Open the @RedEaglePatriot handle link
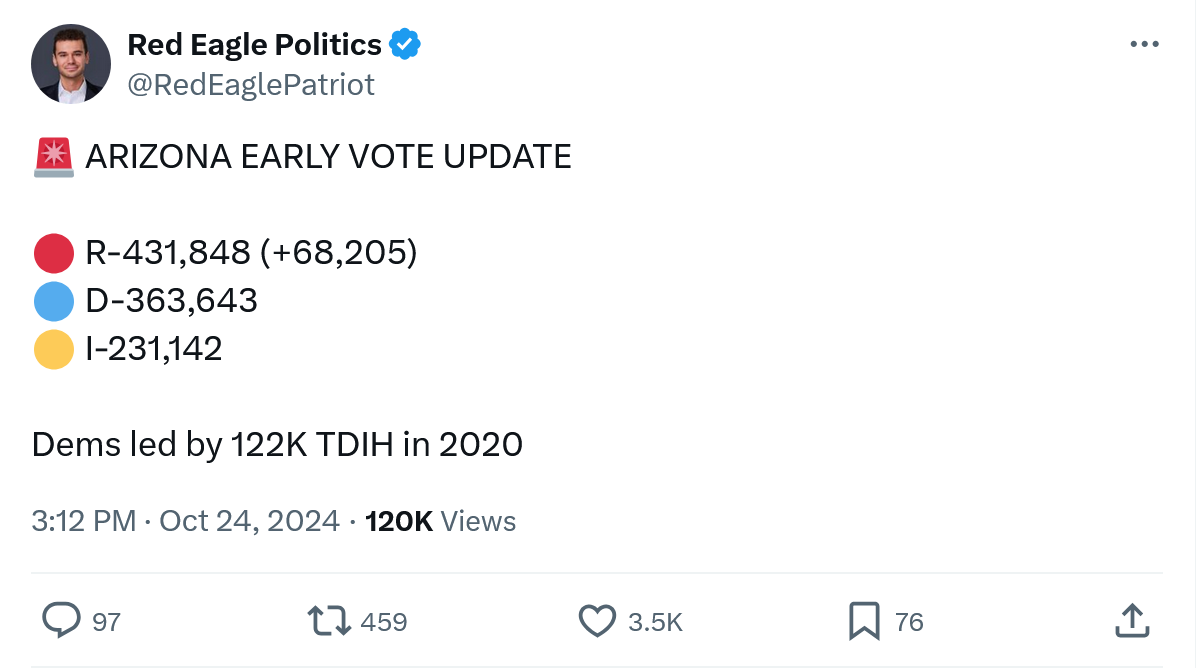Screen dimensions: 1196x668 pyautogui.click(x=251, y=85)
